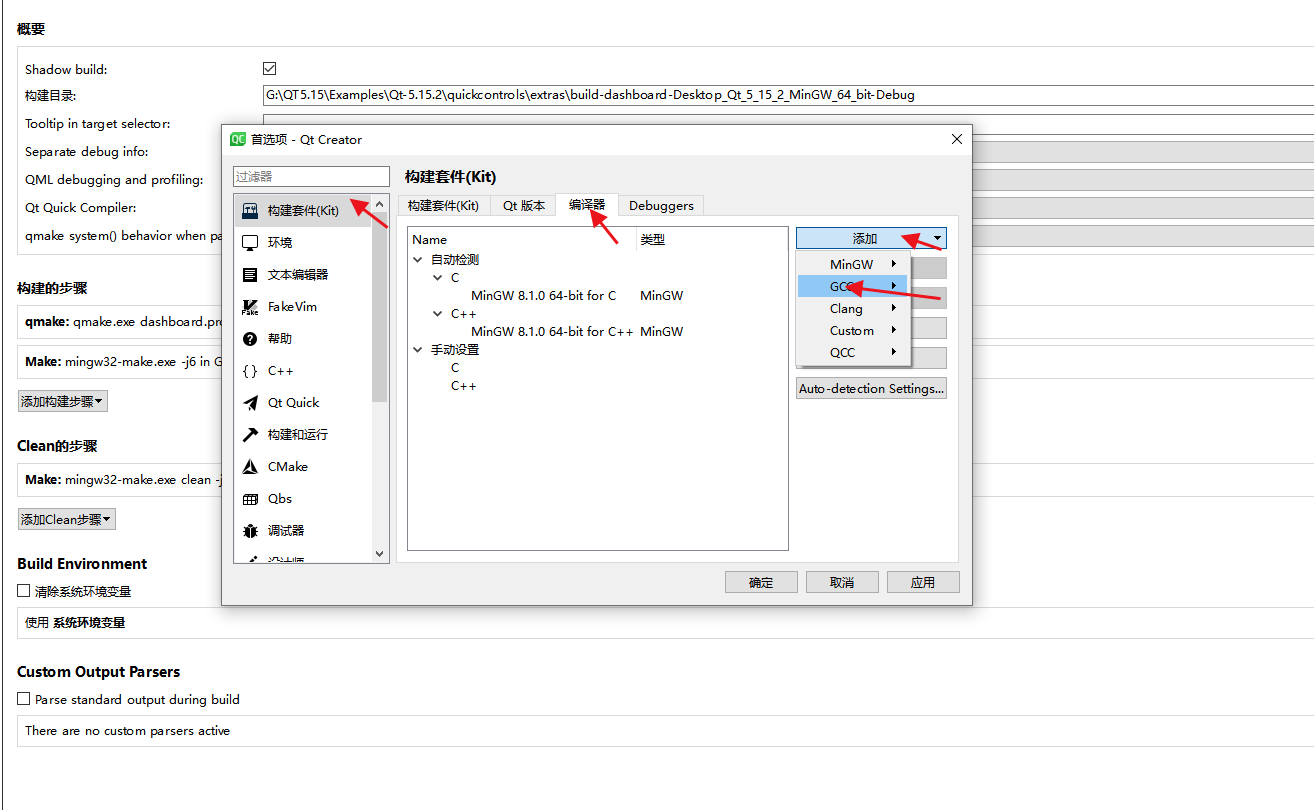Image resolution: width=1314 pixels, height=810 pixels.
Task: Close the Preferences dialog
Action: (956, 139)
